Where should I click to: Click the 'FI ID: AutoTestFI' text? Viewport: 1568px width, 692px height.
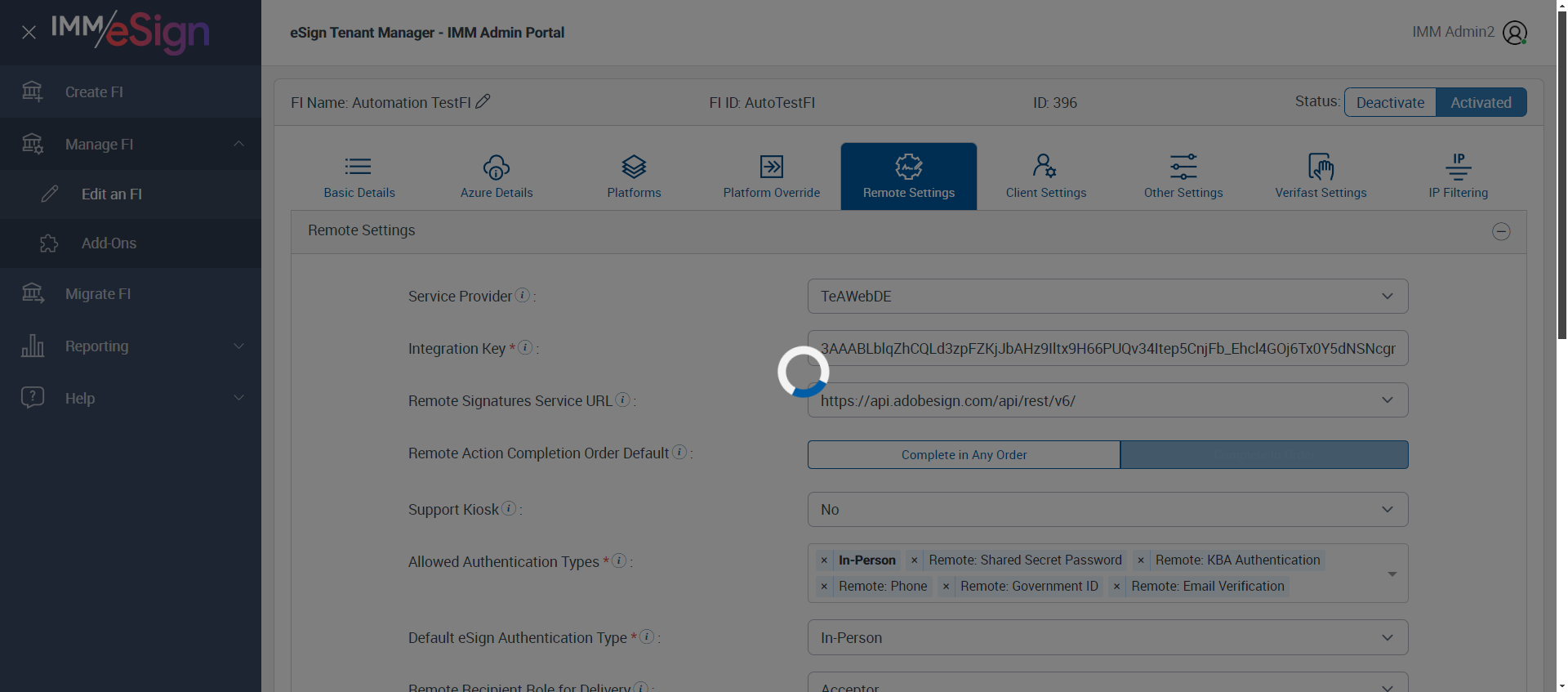click(x=762, y=103)
